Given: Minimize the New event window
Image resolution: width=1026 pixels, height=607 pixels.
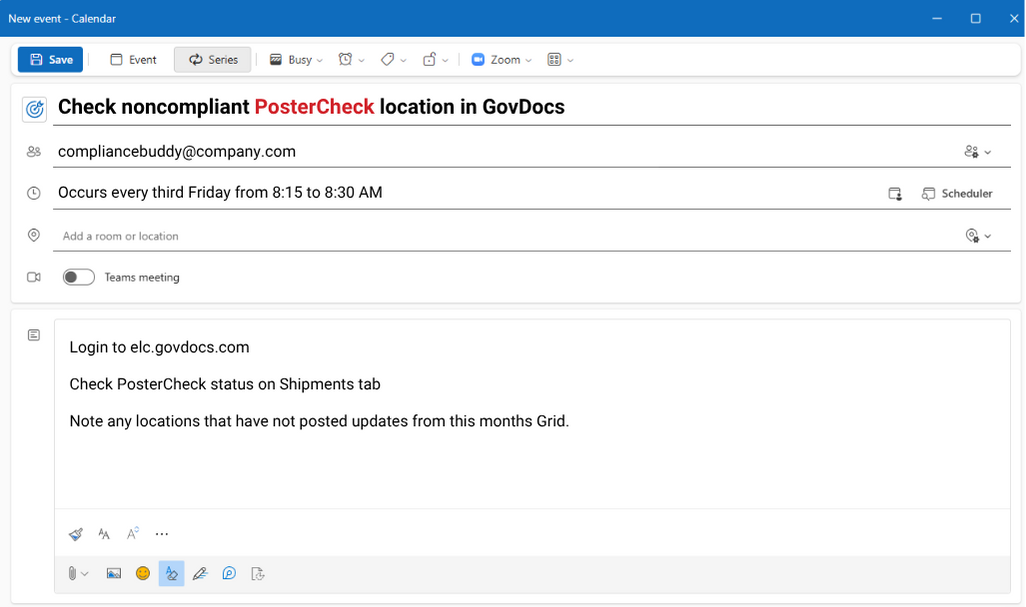Looking at the screenshot, I should (x=937, y=18).
